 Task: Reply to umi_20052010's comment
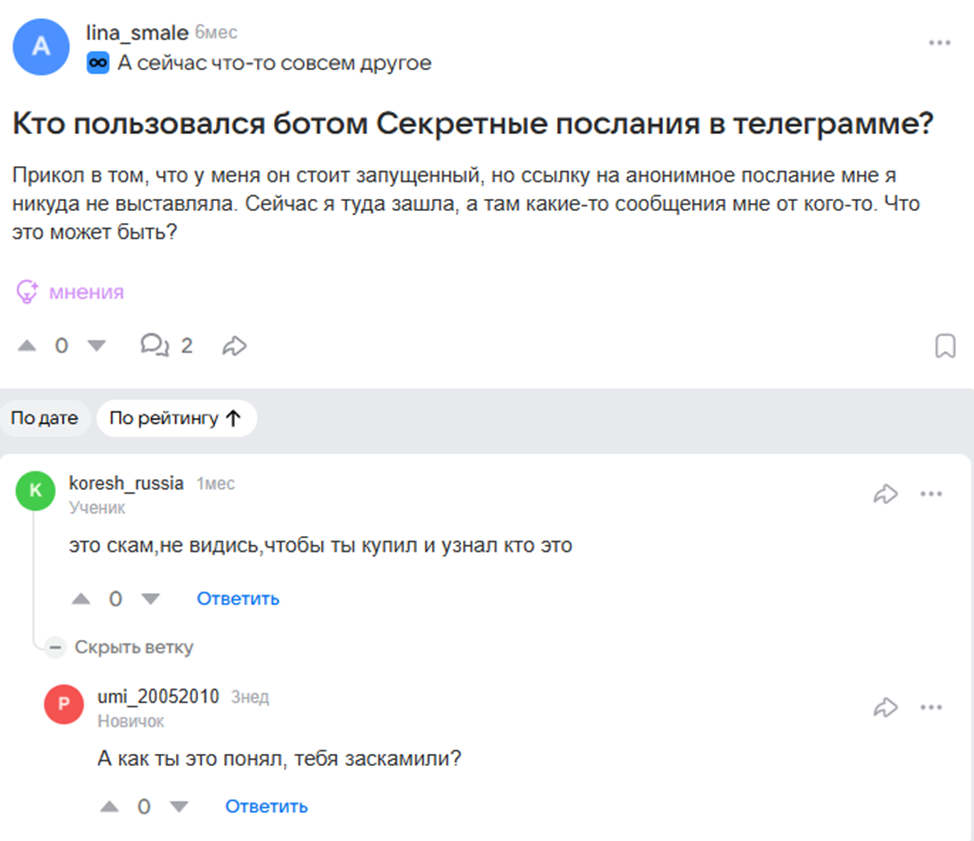266,806
